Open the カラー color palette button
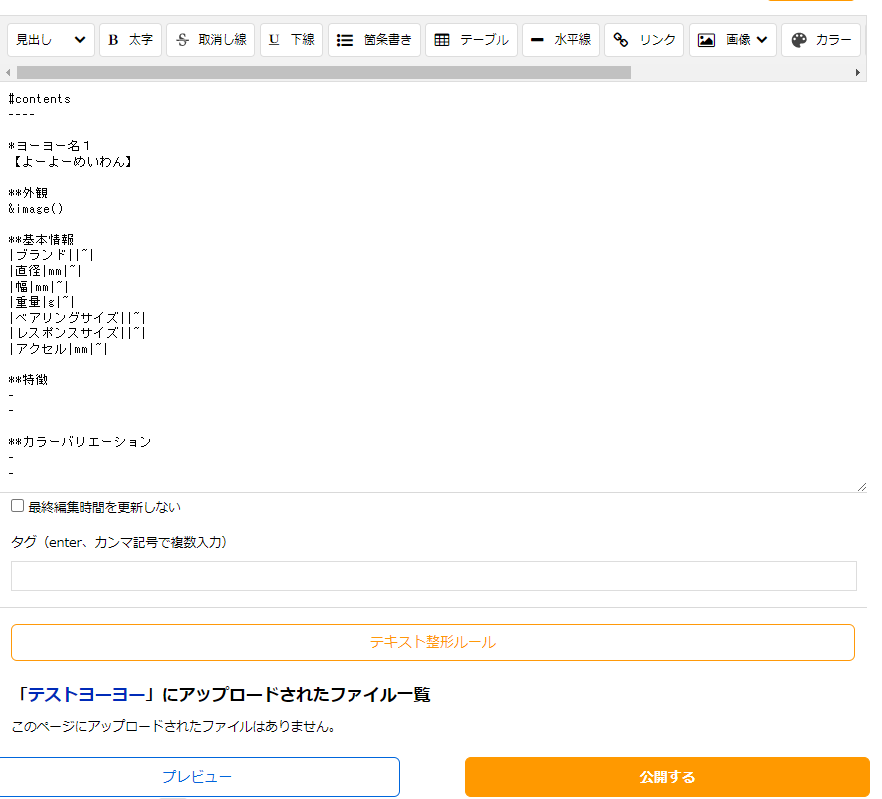The width and height of the screenshot is (882, 799). point(821,40)
